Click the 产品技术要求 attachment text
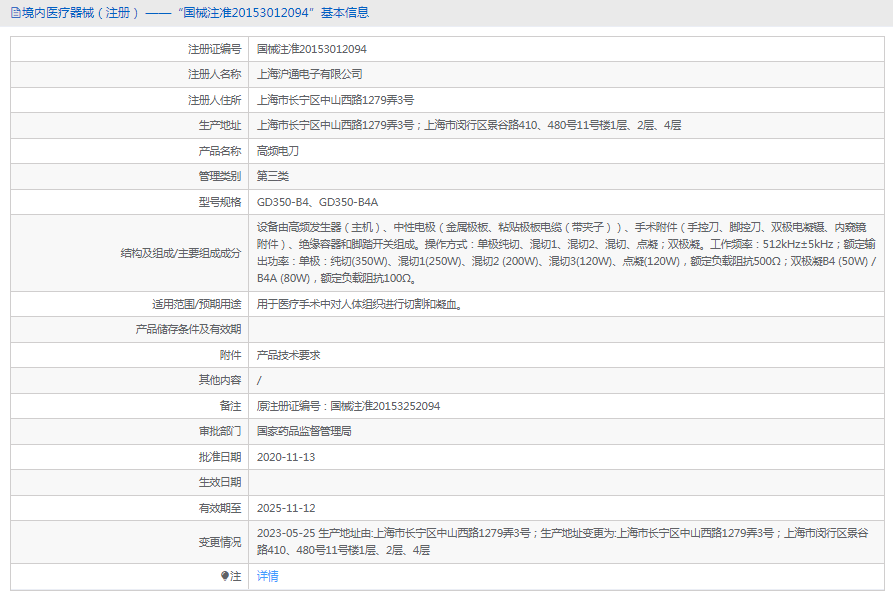 (x=288, y=355)
